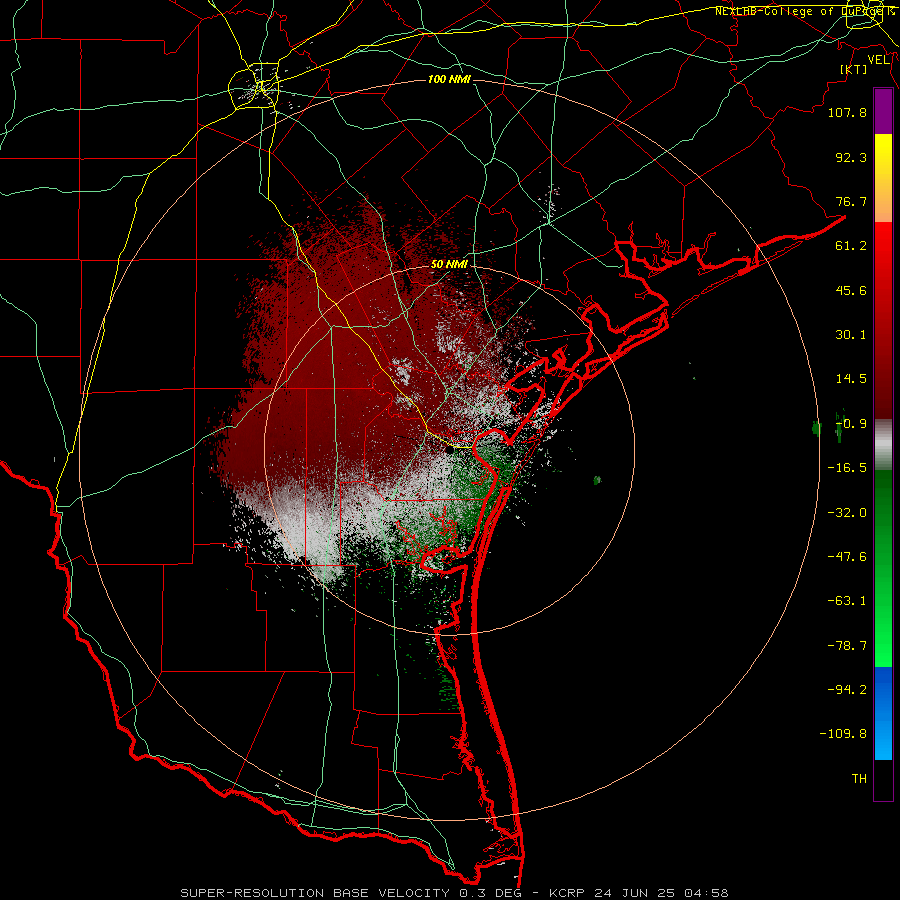The image size is (900, 900).
Task: Click the bright green band near -78.7
Action: click(x=883, y=646)
